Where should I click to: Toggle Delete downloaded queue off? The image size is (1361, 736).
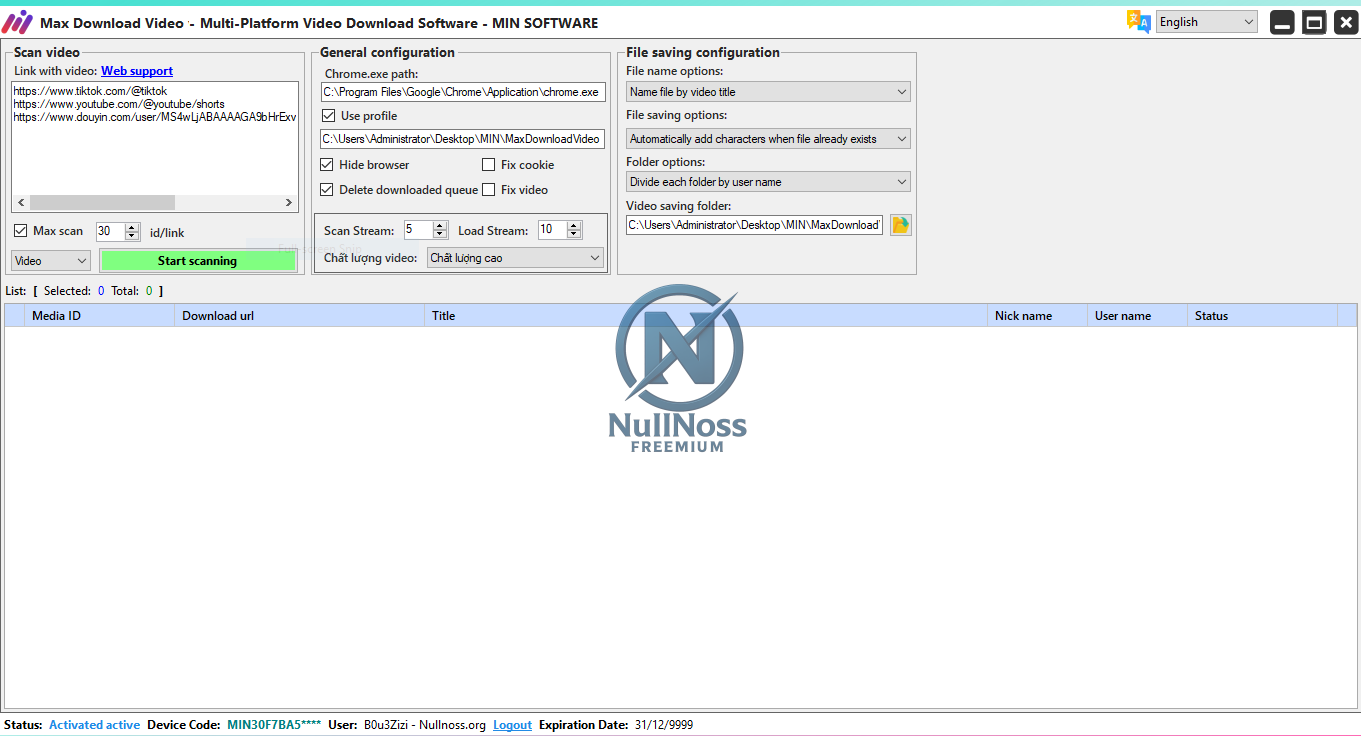coord(326,189)
